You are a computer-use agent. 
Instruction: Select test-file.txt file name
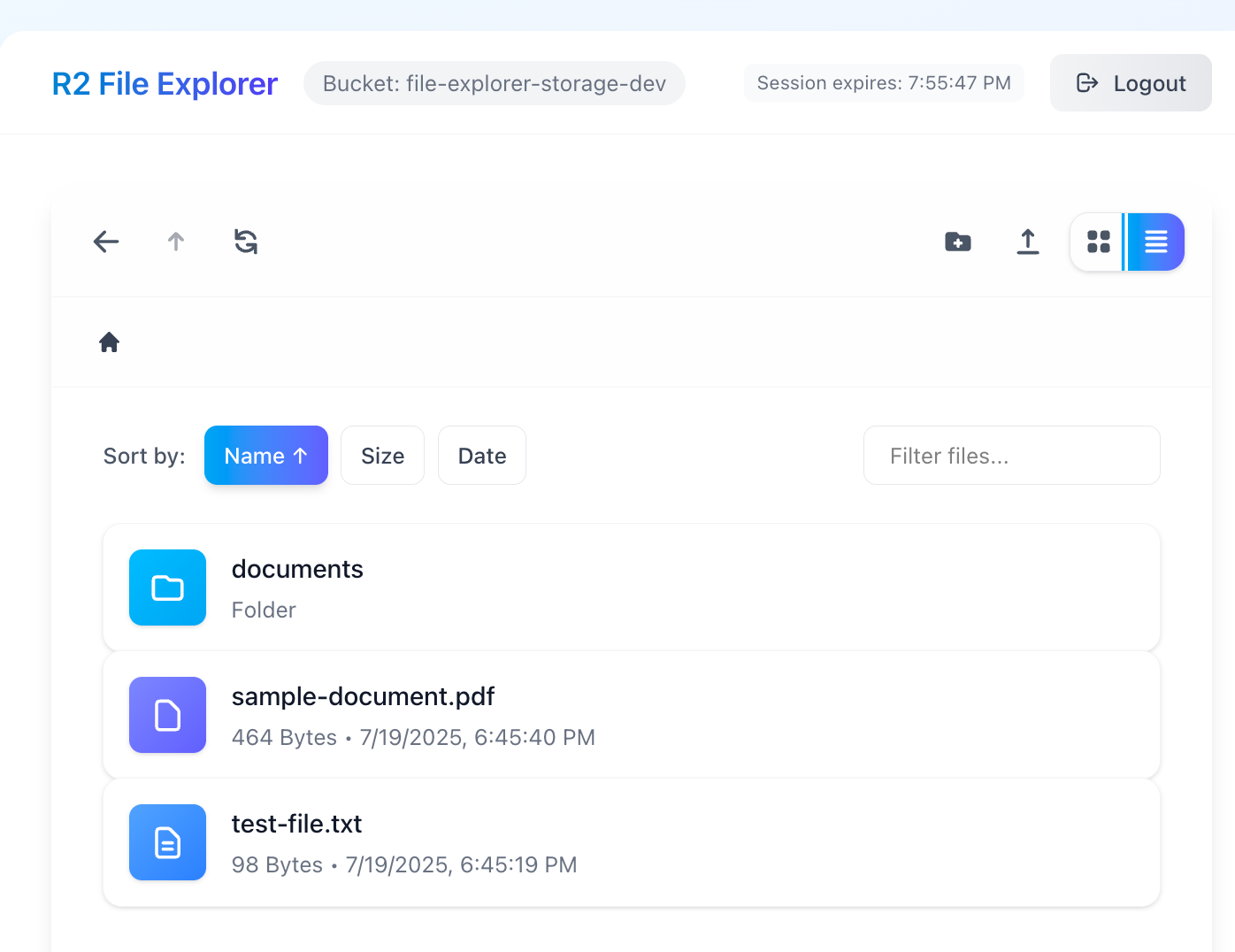click(296, 824)
